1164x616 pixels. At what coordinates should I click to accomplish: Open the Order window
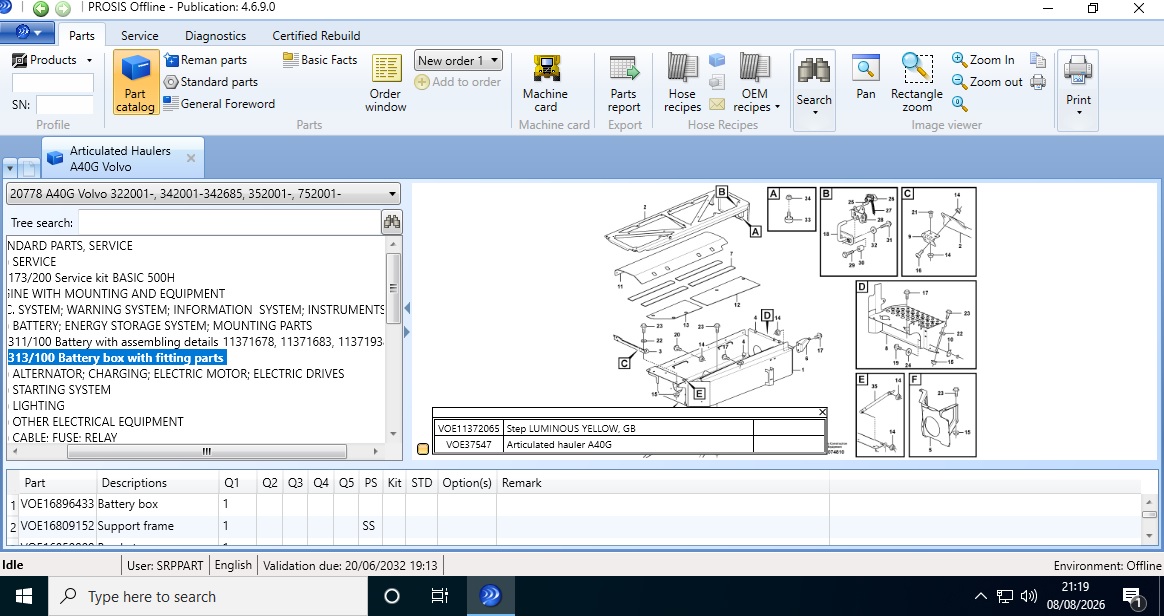pos(386,82)
